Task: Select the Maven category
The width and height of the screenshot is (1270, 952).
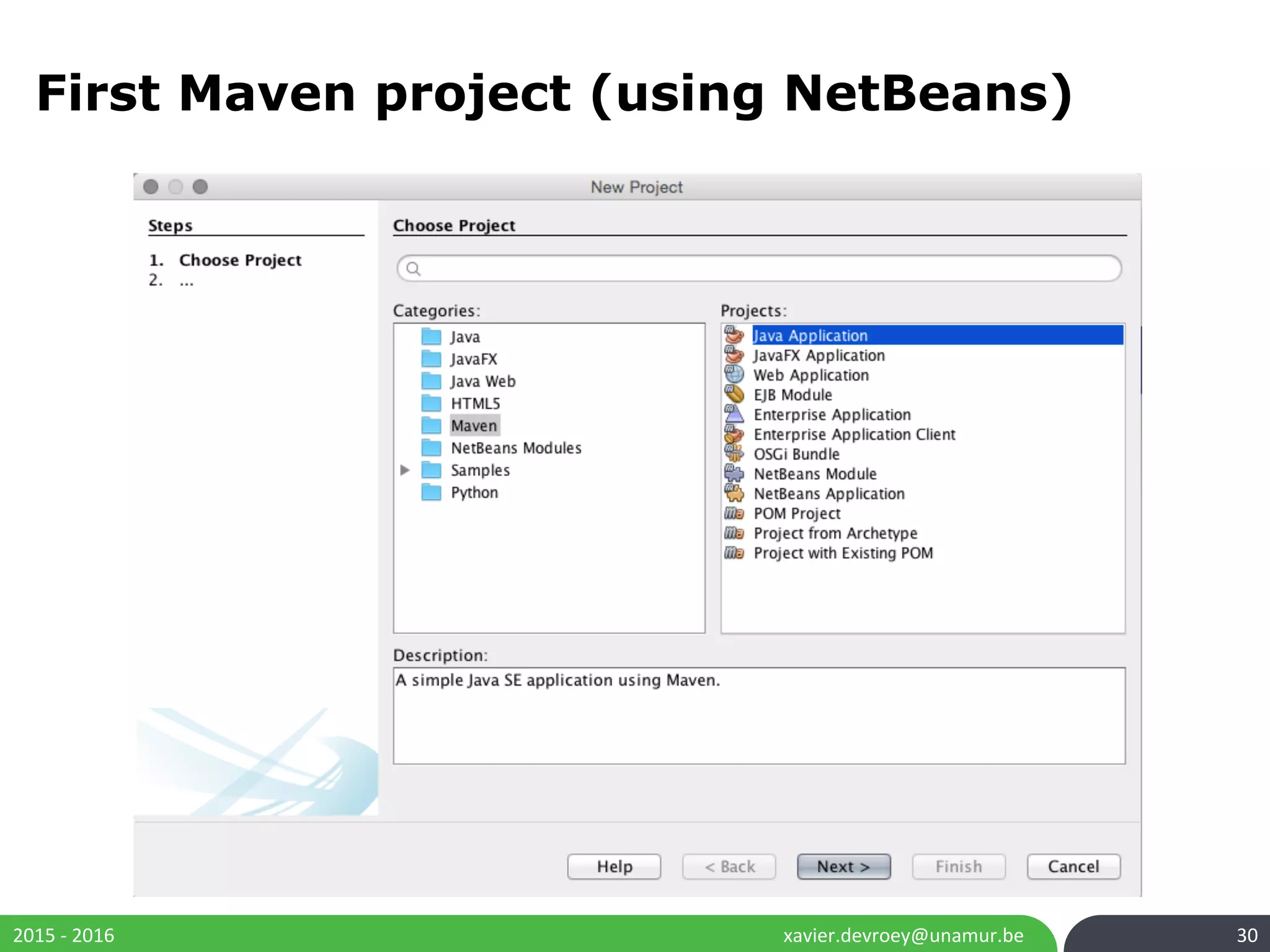Action: pos(474,426)
